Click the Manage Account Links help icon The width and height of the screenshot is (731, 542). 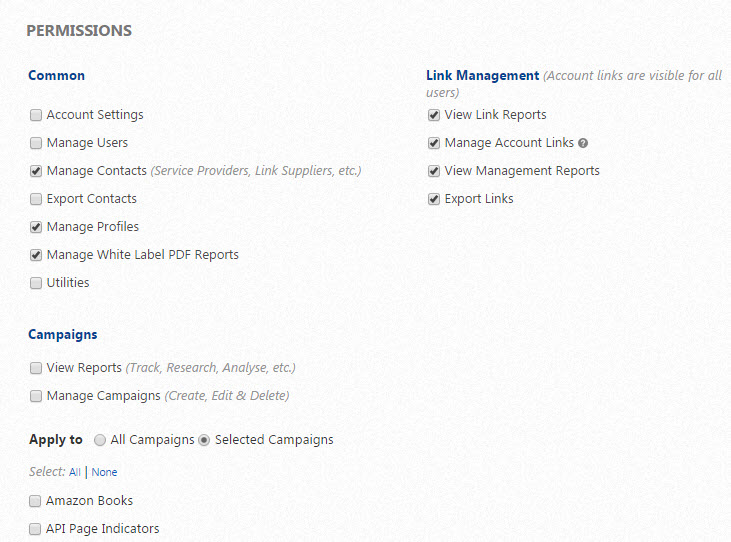point(583,143)
